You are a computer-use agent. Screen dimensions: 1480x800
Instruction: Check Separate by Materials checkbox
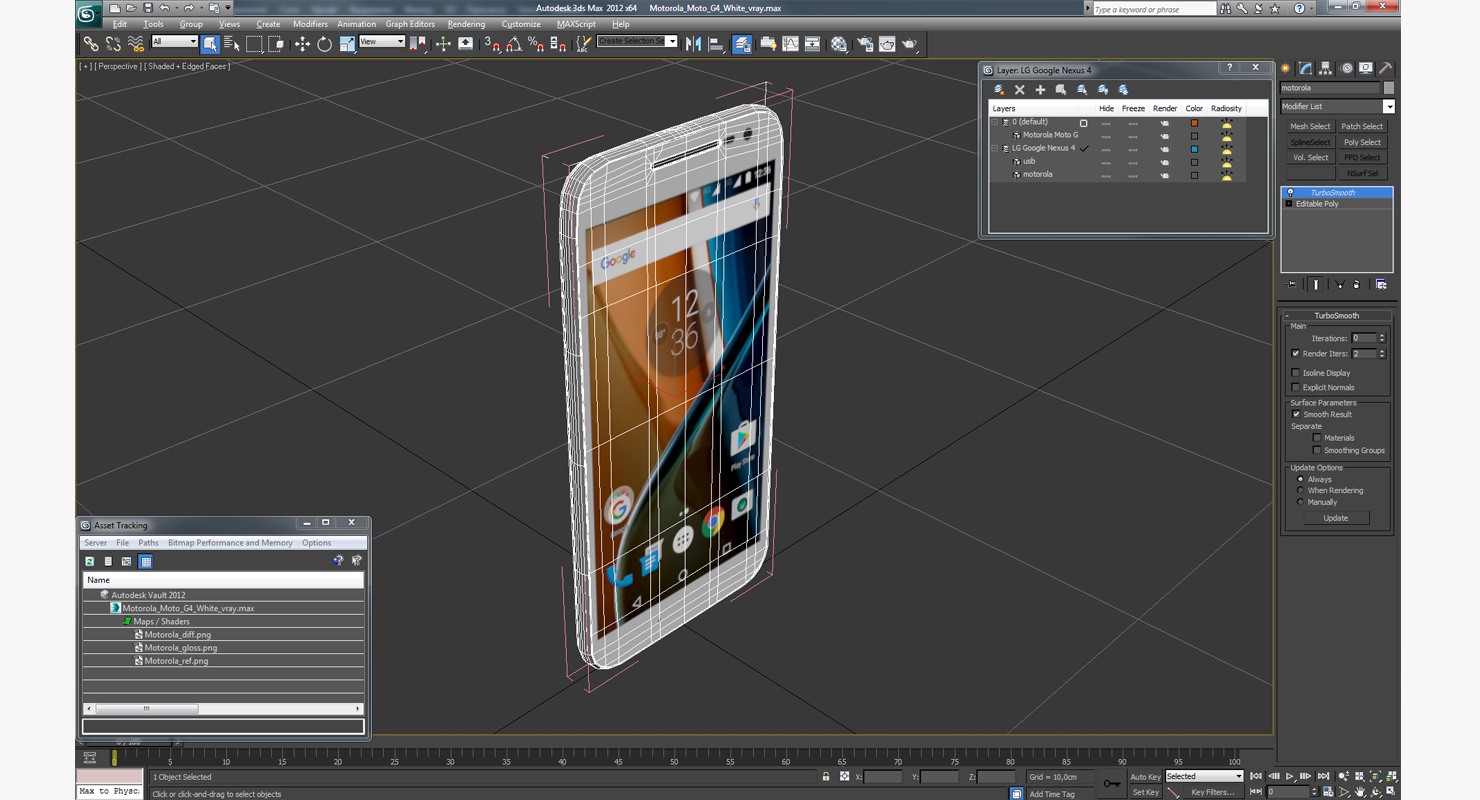pos(1317,438)
